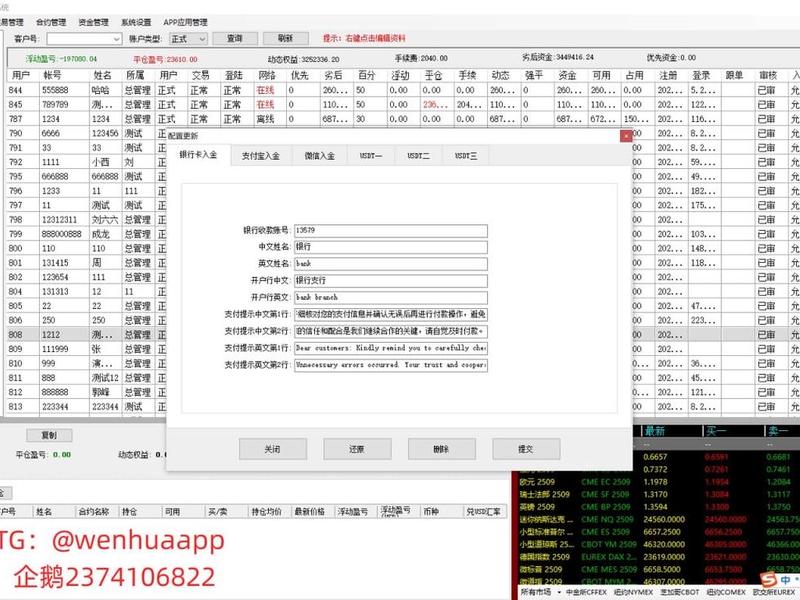Open the 账户类型 dropdown showing 正式
The height and width of the screenshot is (600, 800).
[188, 39]
